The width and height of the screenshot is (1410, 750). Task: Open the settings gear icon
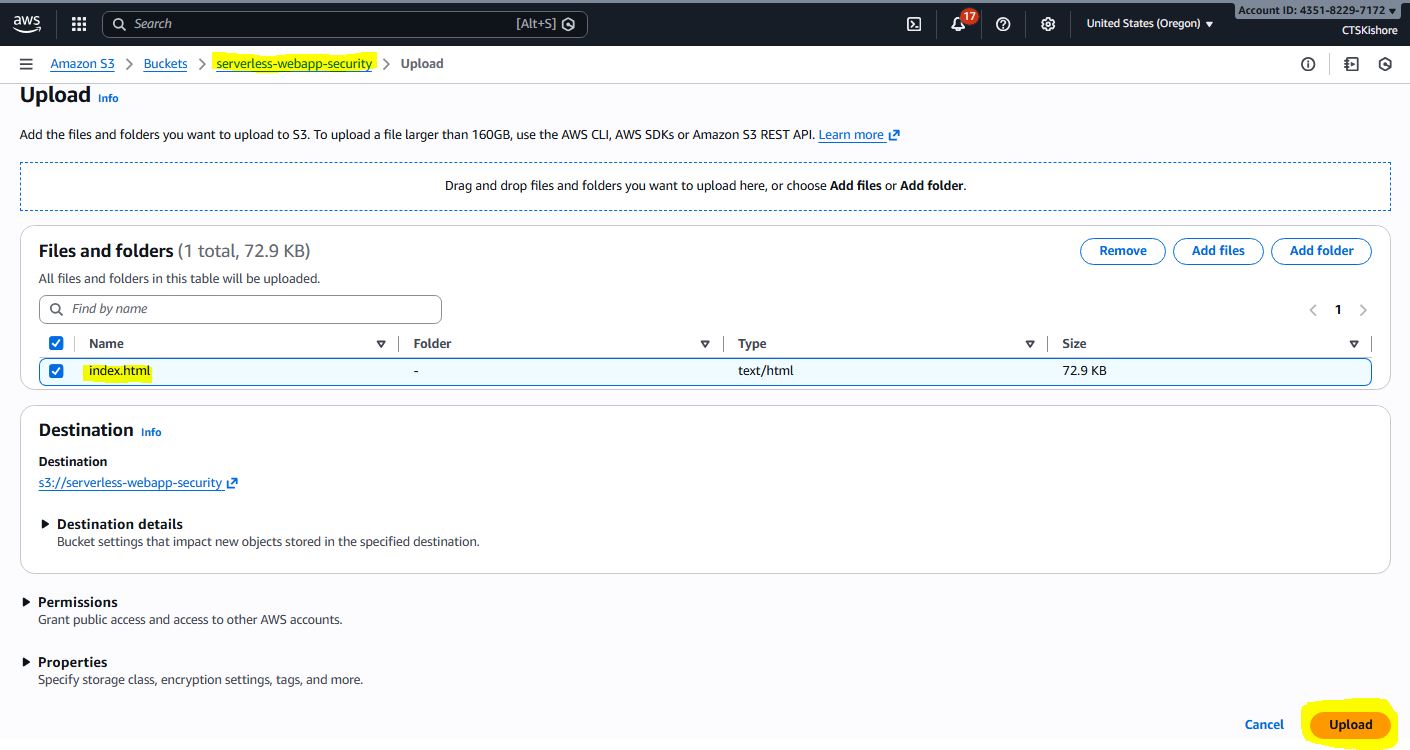[x=1047, y=24]
